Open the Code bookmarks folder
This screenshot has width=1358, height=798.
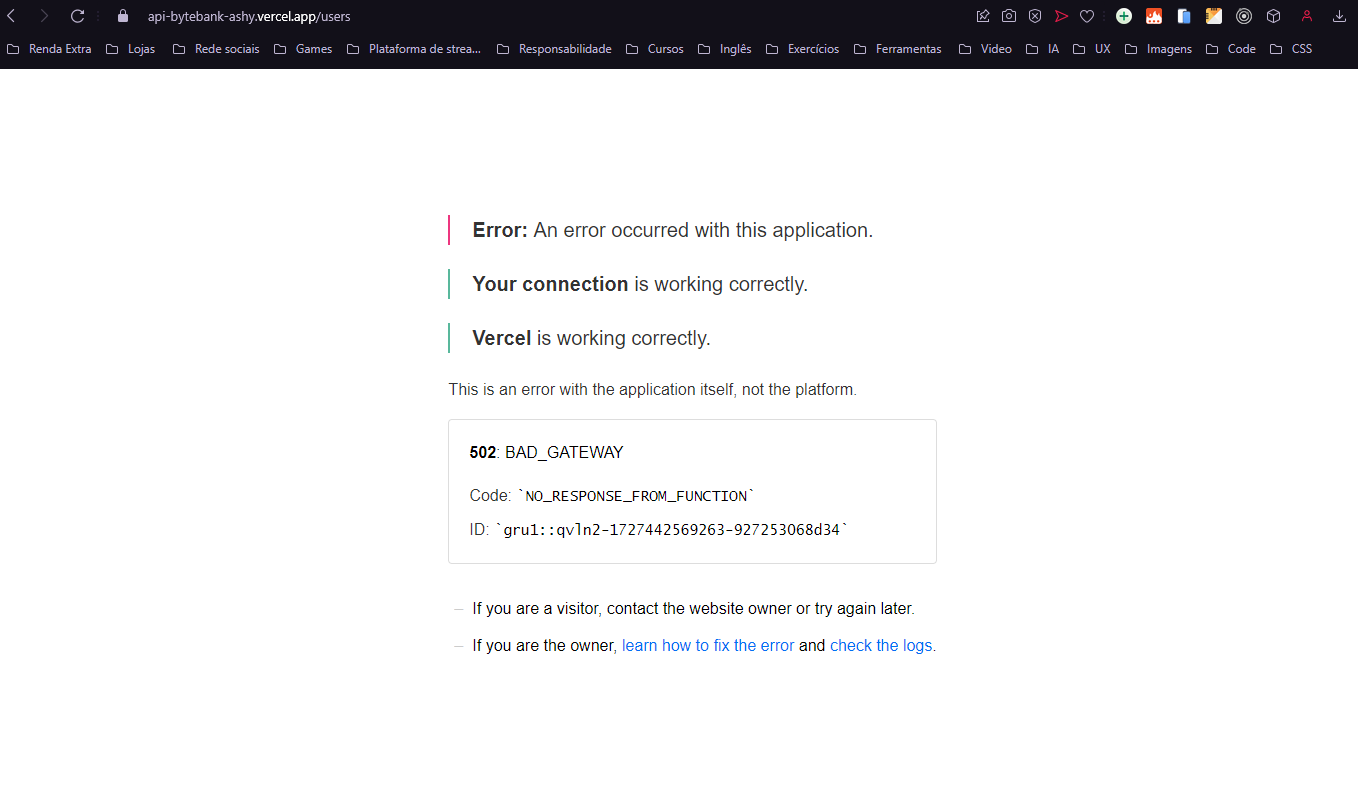click(1231, 49)
